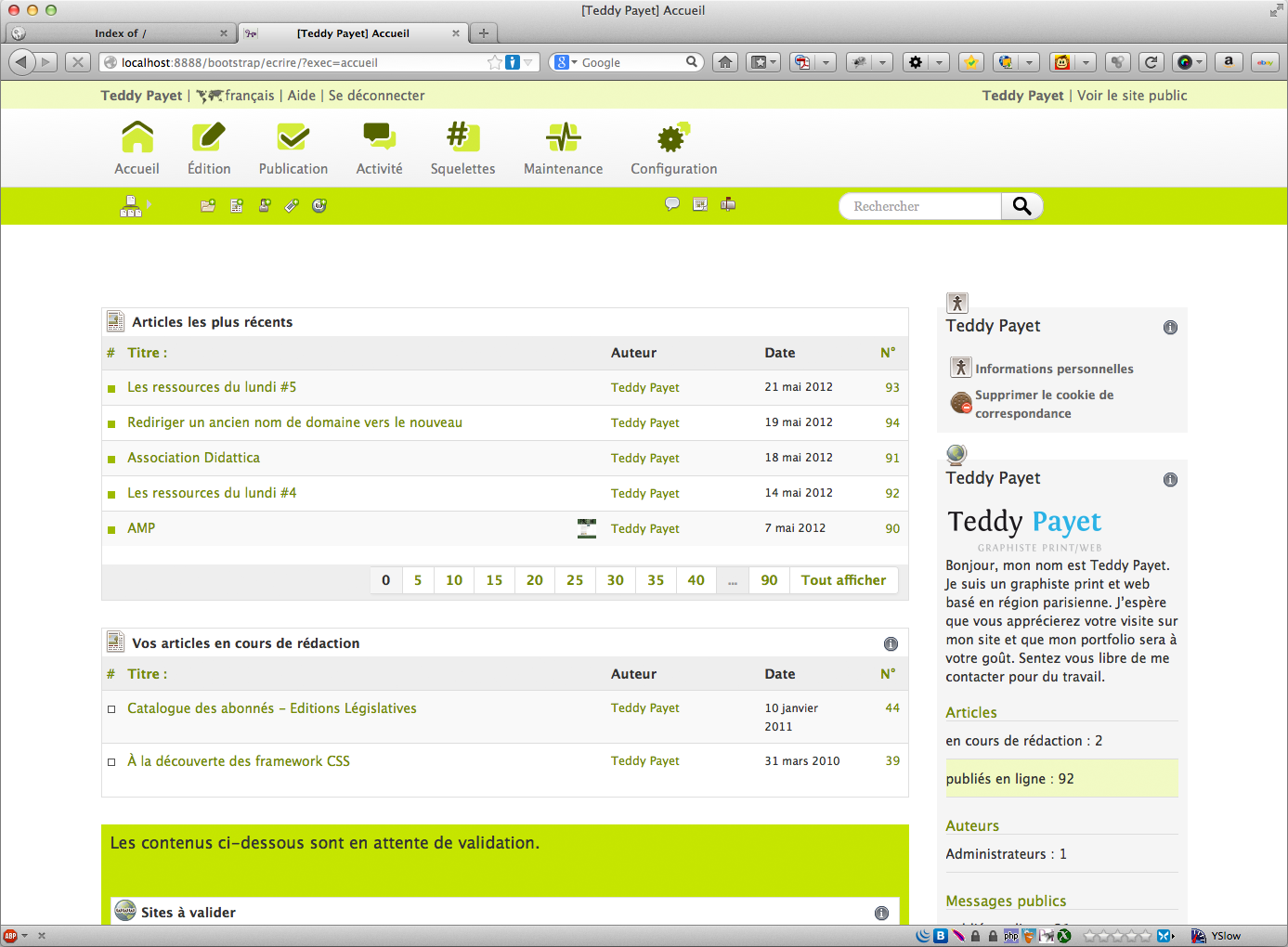Click in the Rechercher search field
Screen dimensions: 1288x947
click(x=919, y=206)
